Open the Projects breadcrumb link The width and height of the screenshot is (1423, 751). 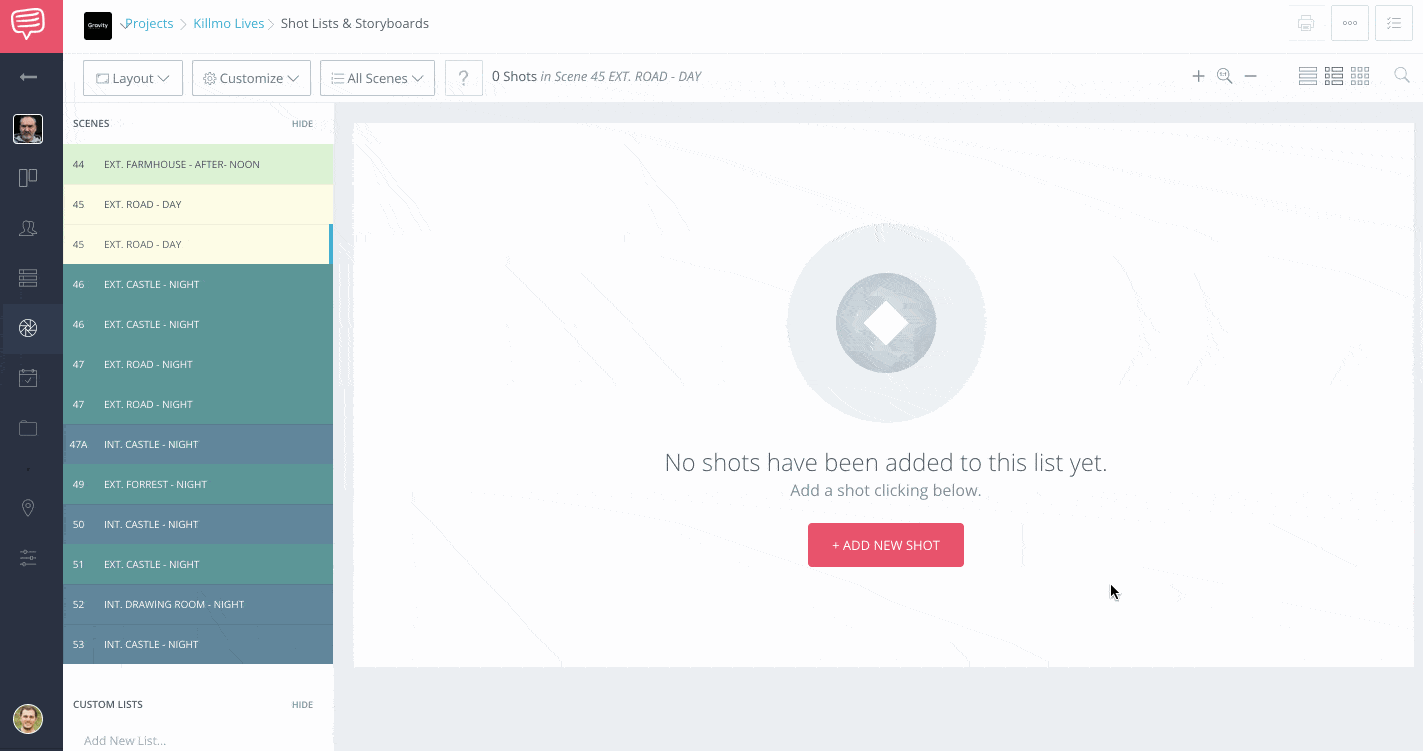point(148,23)
